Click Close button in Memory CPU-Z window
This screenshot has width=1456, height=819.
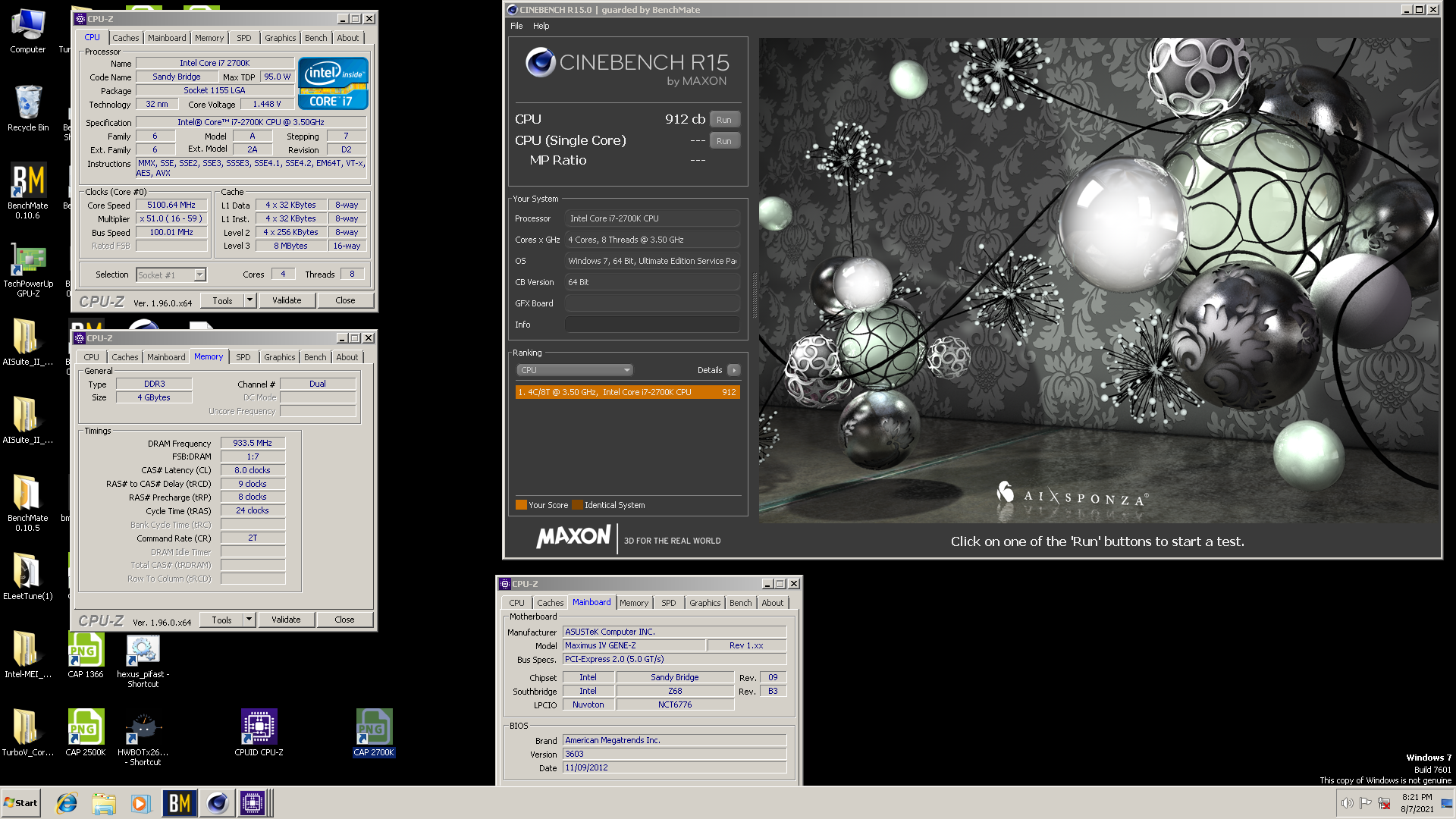click(x=344, y=620)
